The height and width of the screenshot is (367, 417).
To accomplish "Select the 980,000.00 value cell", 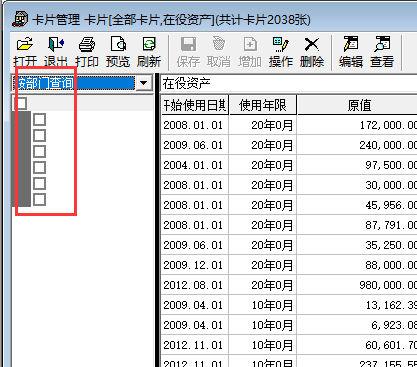I will pos(357,285).
